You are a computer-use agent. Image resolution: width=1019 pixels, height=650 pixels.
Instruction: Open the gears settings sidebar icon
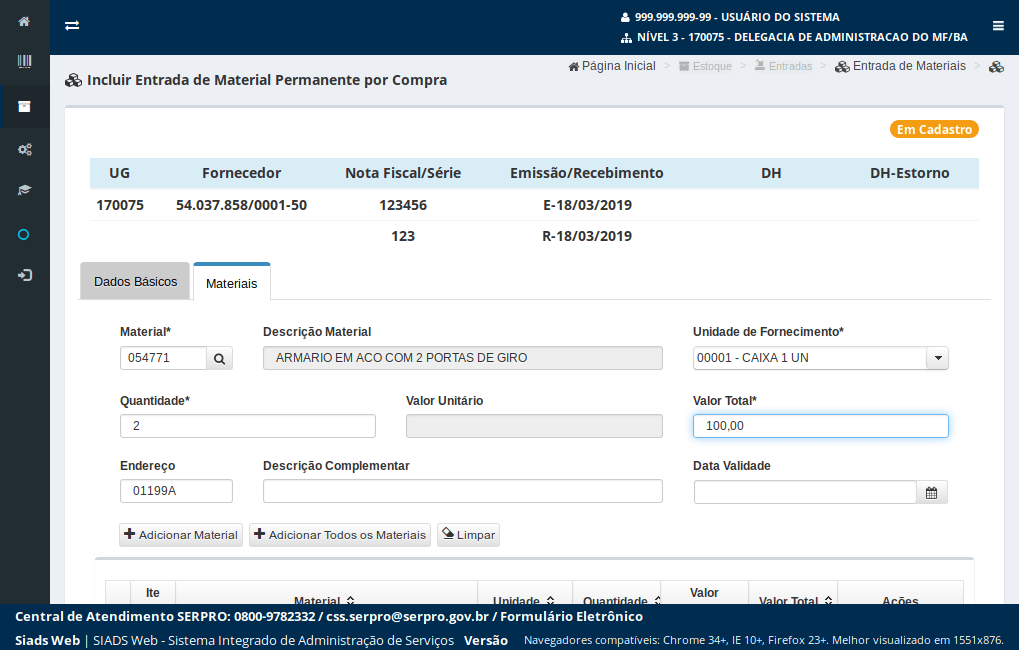click(24, 149)
